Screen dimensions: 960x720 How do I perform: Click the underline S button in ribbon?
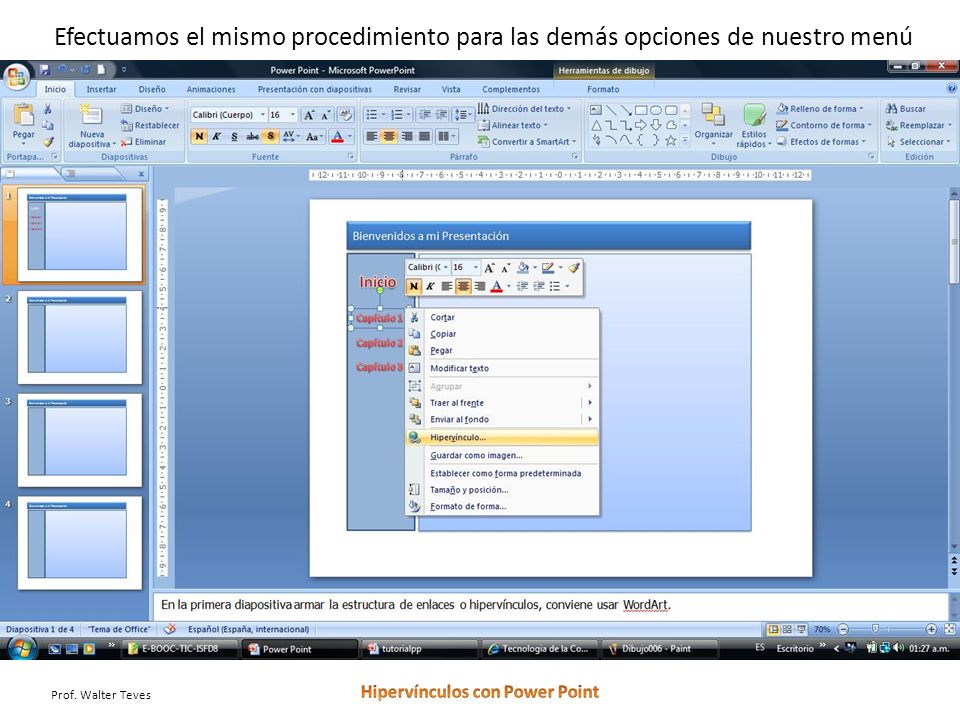234,137
